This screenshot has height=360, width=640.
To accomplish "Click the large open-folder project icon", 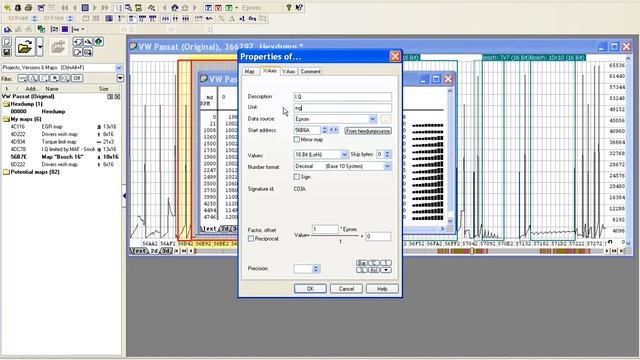I will [24, 47].
